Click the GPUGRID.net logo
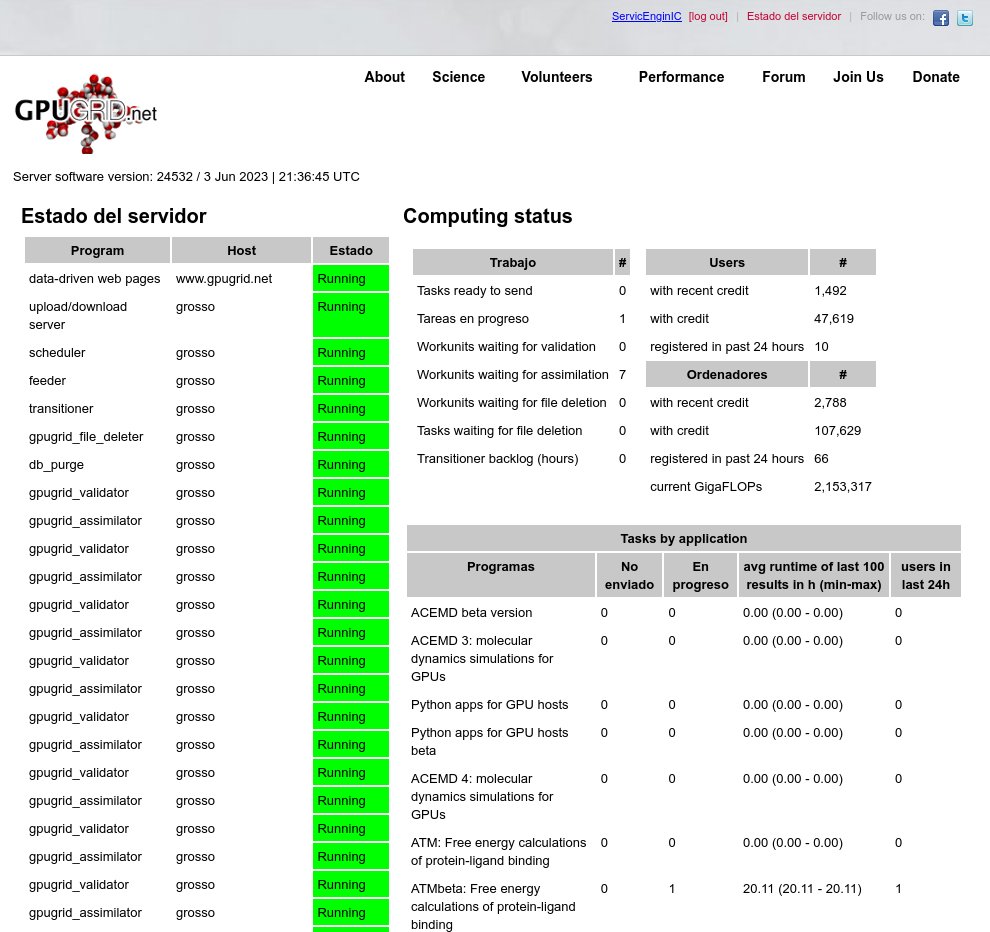Viewport: 990px width, 932px height. tap(86, 114)
